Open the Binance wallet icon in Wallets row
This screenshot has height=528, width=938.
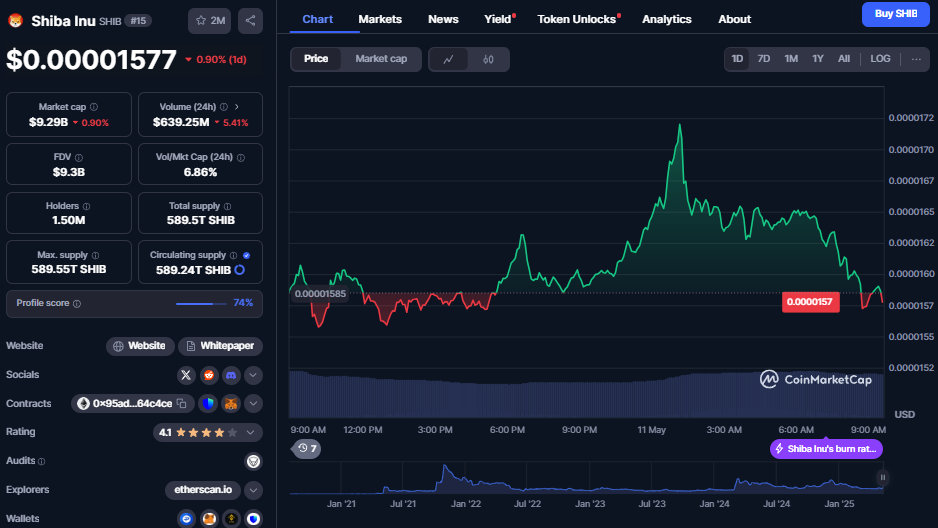click(232, 518)
